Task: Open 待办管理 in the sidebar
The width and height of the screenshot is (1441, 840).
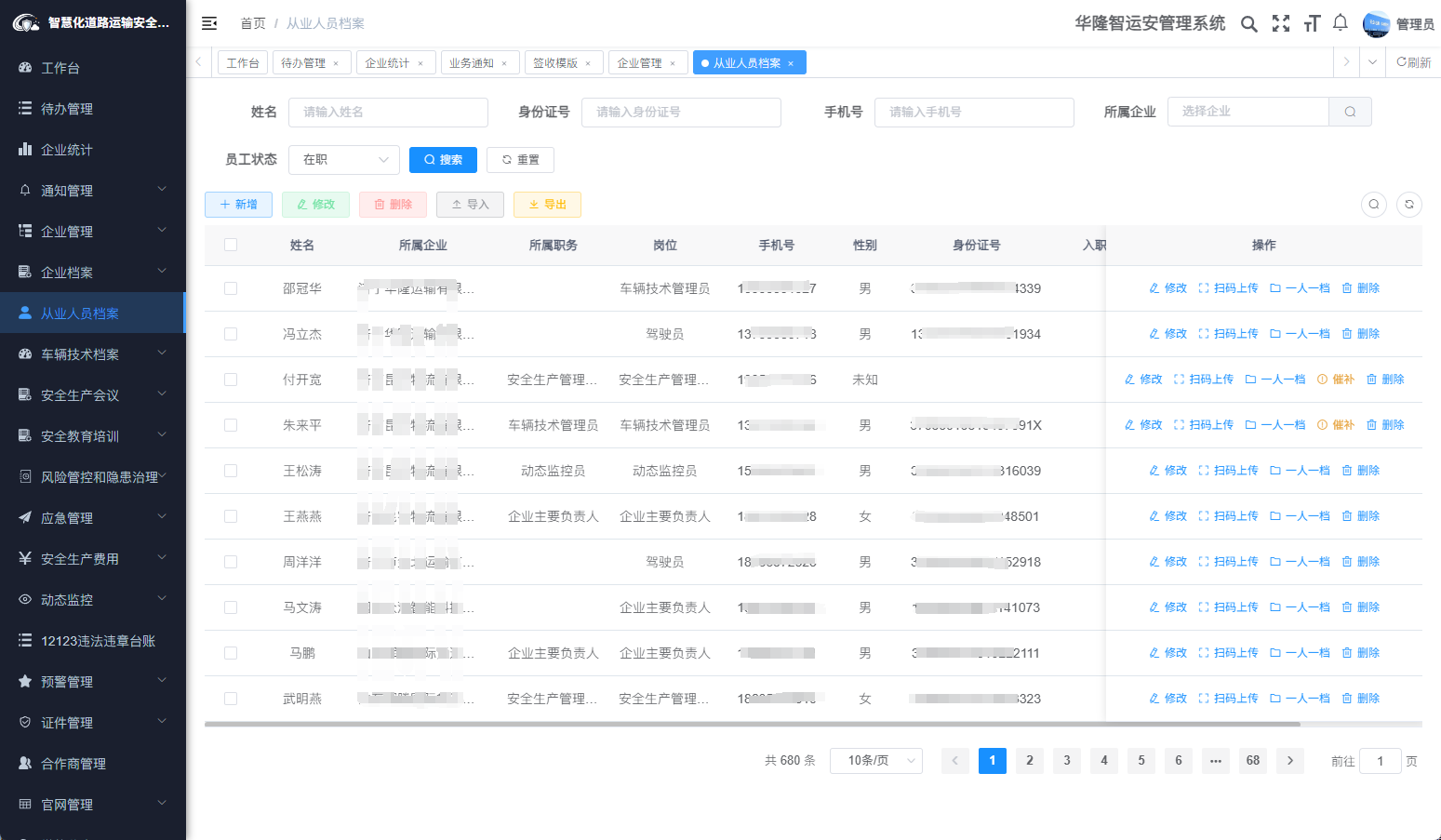Action: pyautogui.click(x=93, y=109)
